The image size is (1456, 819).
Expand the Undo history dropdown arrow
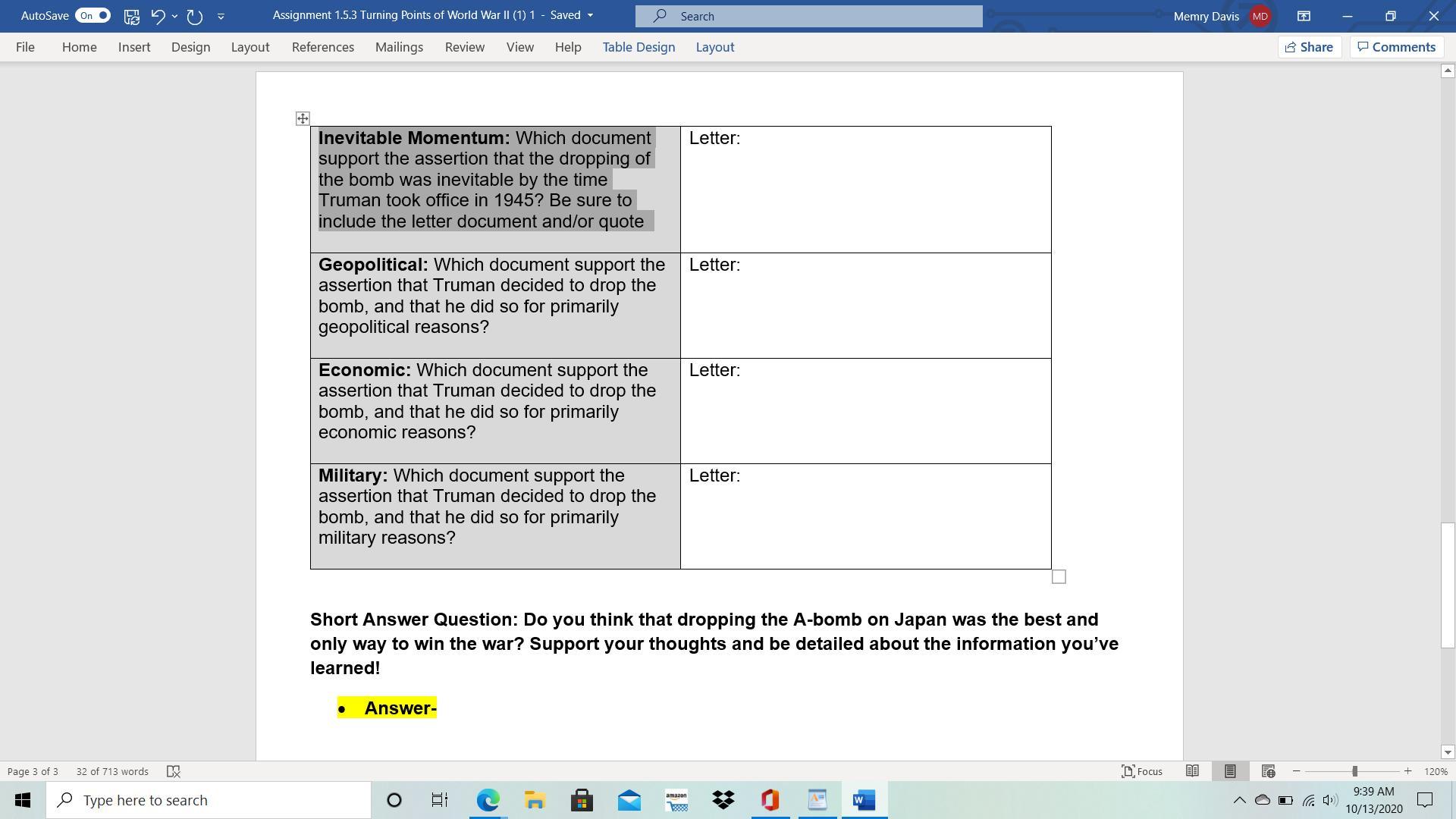click(175, 16)
